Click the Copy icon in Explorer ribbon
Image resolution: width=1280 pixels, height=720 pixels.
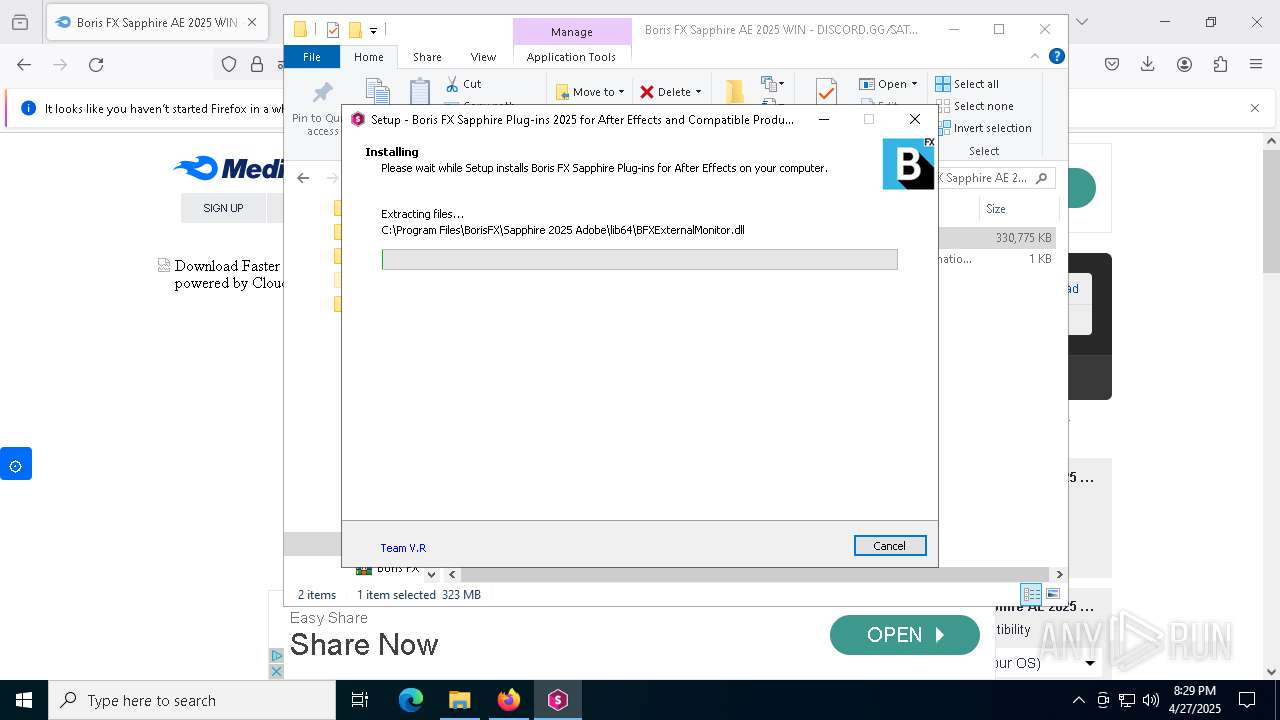377,92
